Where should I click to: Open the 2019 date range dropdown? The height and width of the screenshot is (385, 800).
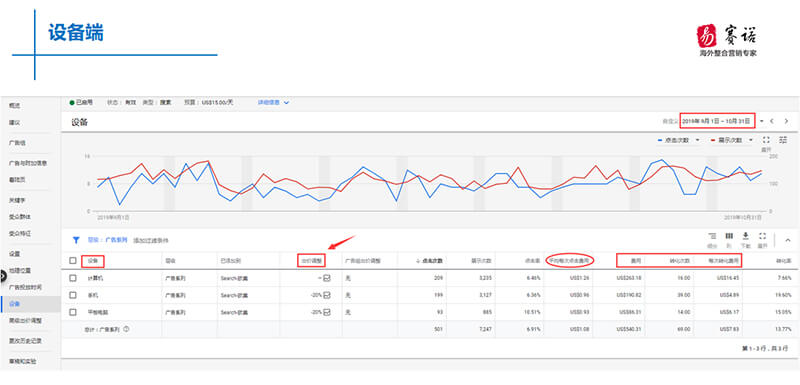(717, 121)
